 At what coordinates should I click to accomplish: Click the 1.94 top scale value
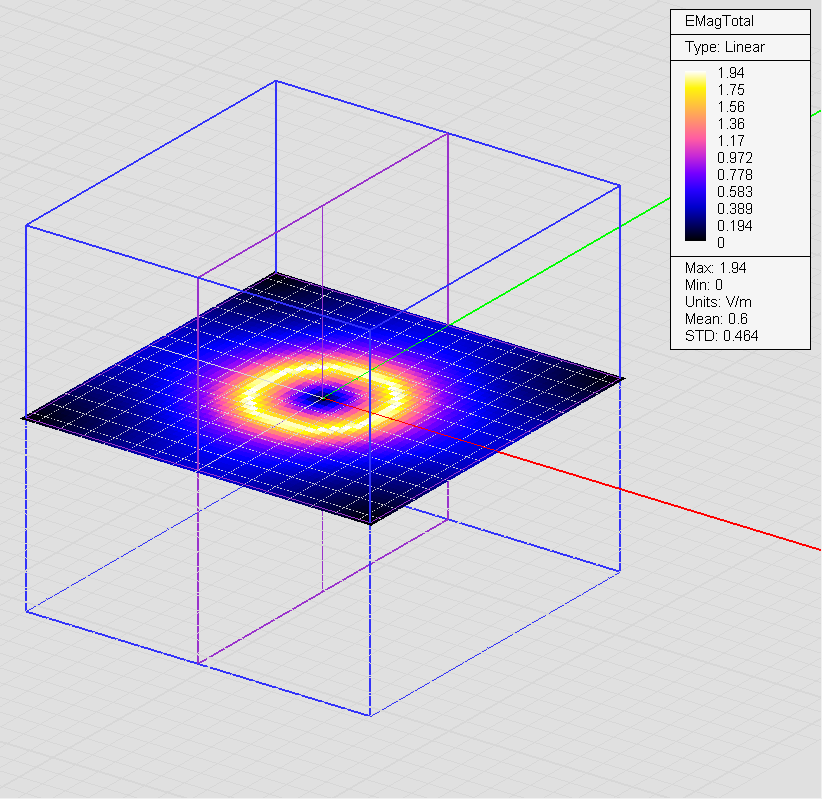click(731, 73)
